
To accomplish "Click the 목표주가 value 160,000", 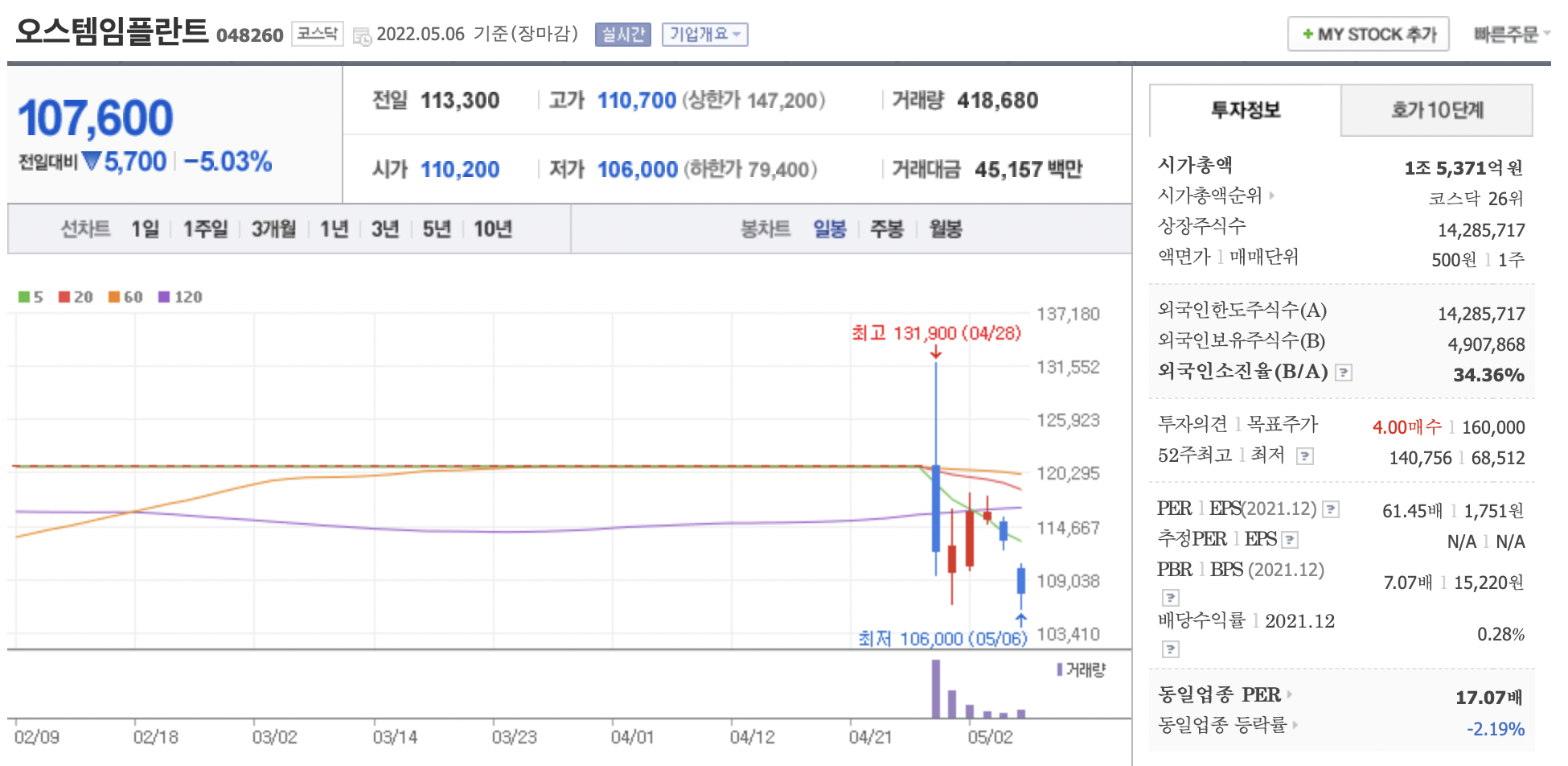I will [x=1493, y=427].
